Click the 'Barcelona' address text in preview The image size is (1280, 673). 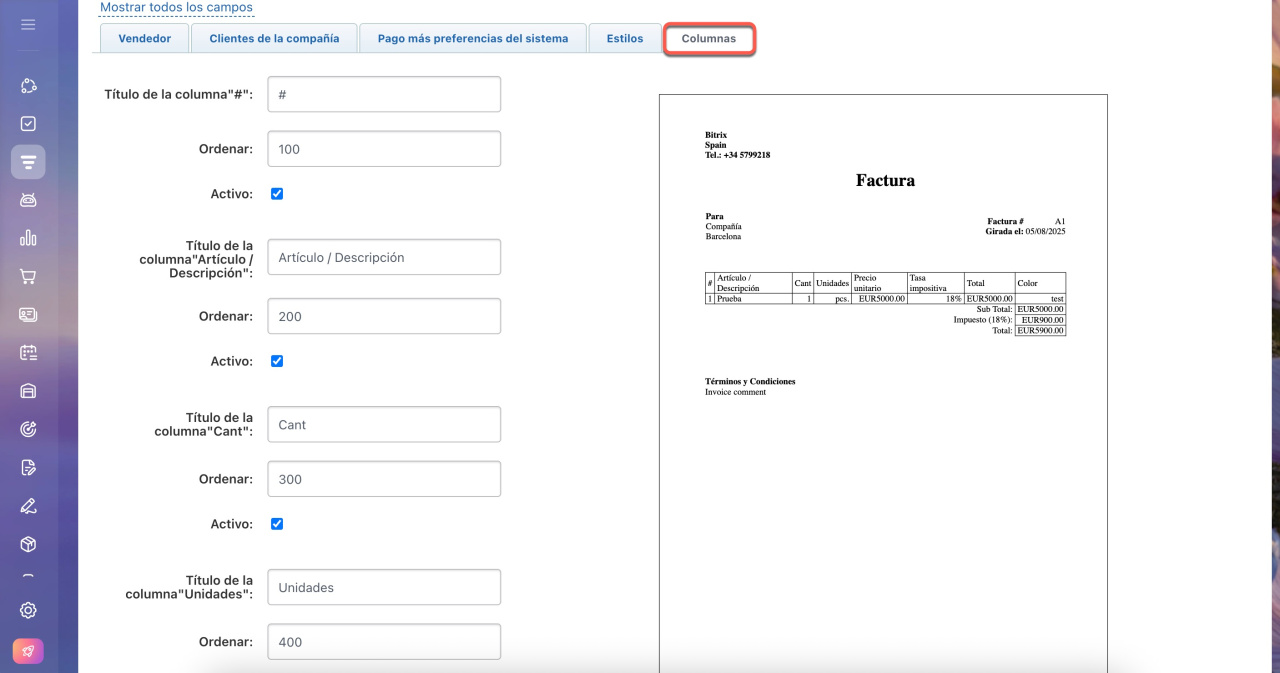coord(723,237)
